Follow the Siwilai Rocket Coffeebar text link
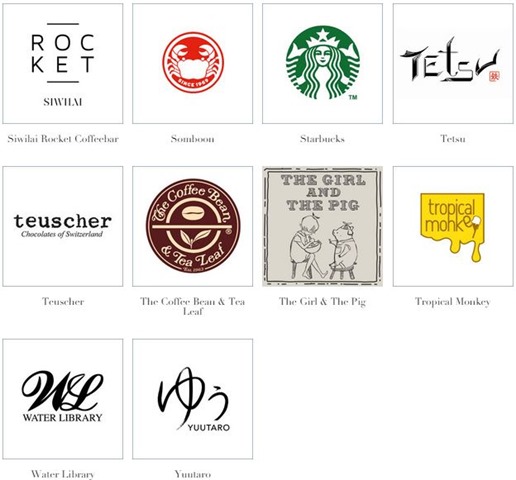Screen dimensions: 516x480 (63, 139)
